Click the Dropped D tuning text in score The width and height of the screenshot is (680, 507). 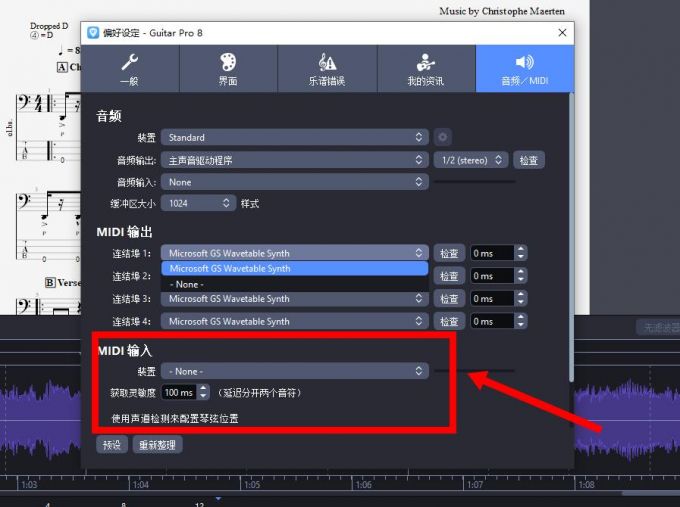[49, 26]
